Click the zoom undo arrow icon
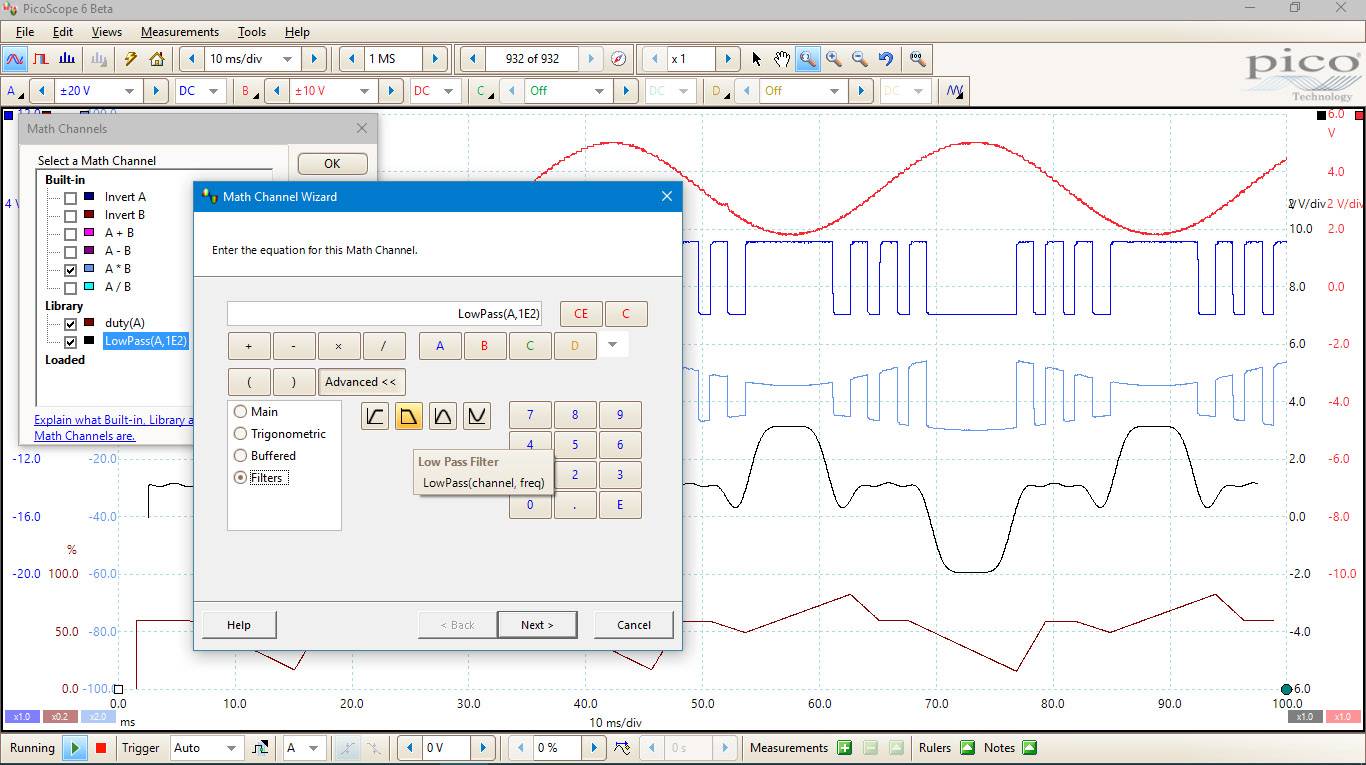Image resolution: width=1366 pixels, height=765 pixels. point(884,59)
